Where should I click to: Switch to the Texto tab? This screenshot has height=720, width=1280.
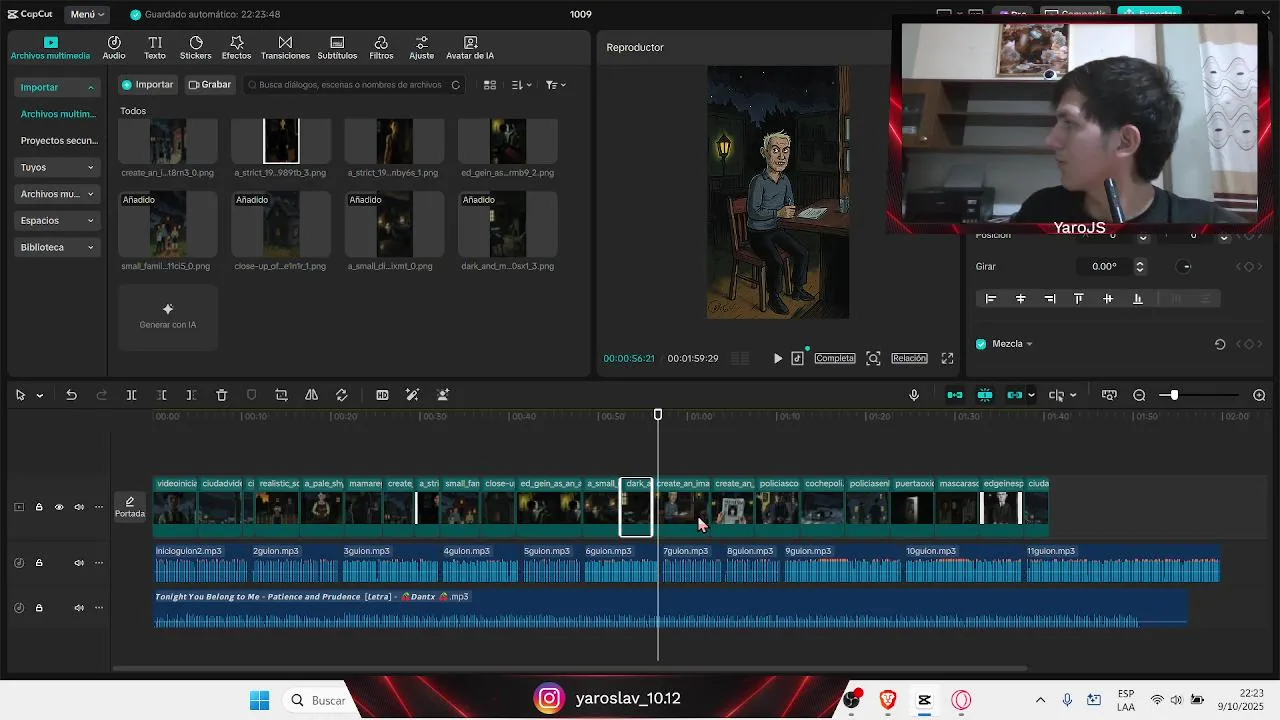pos(155,48)
